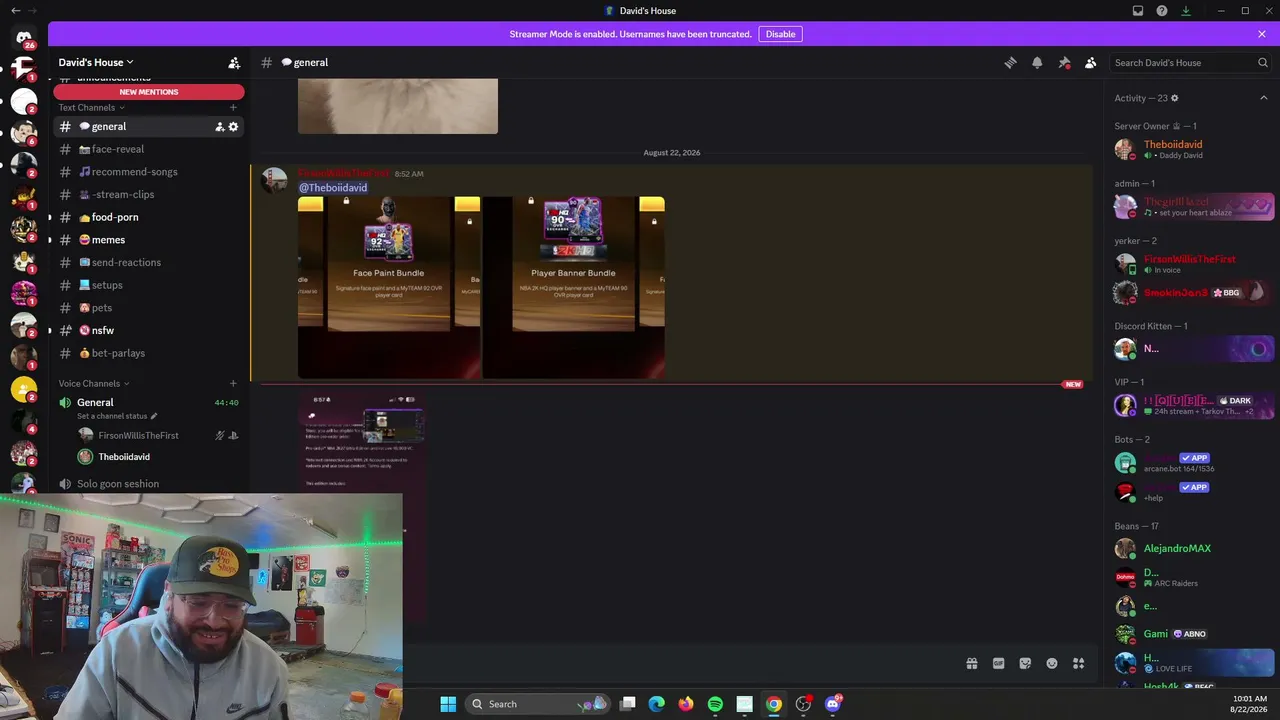The height and width of the screenshot is (720, 1280).
Task: Select member AlejandroMAX
Action: [1194, 548]
